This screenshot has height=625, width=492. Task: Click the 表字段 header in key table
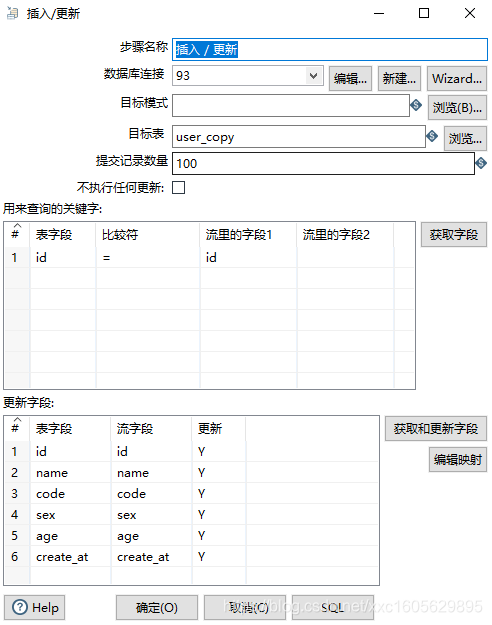(63, 234)
